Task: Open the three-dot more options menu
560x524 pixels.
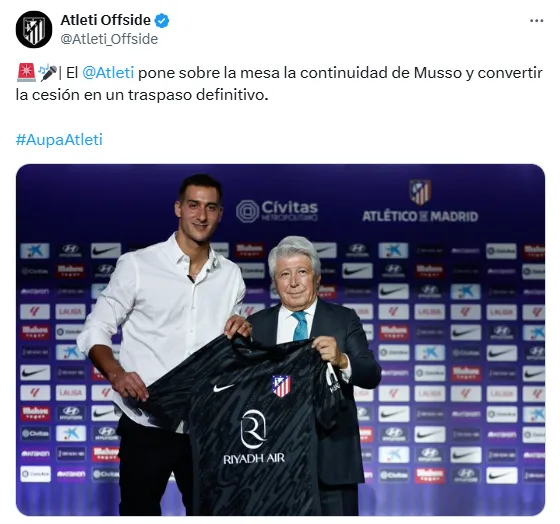Action: pos(536,21)
